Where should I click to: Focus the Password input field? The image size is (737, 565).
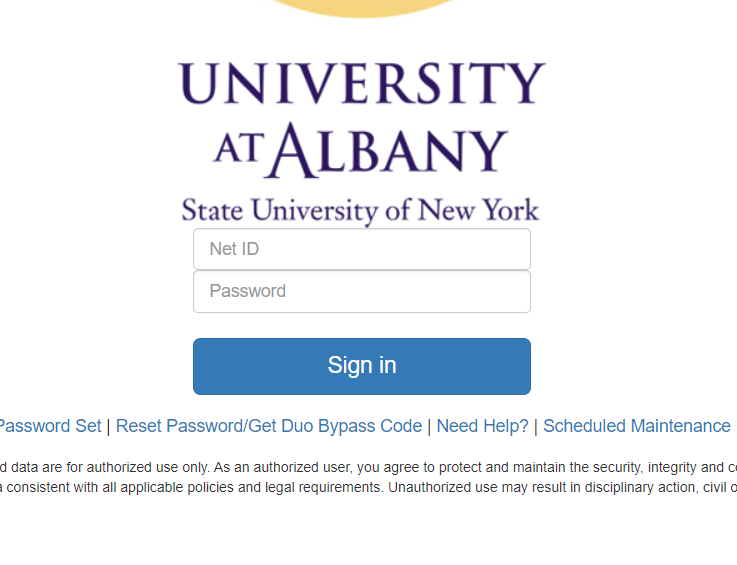click(x=361, y=291)
